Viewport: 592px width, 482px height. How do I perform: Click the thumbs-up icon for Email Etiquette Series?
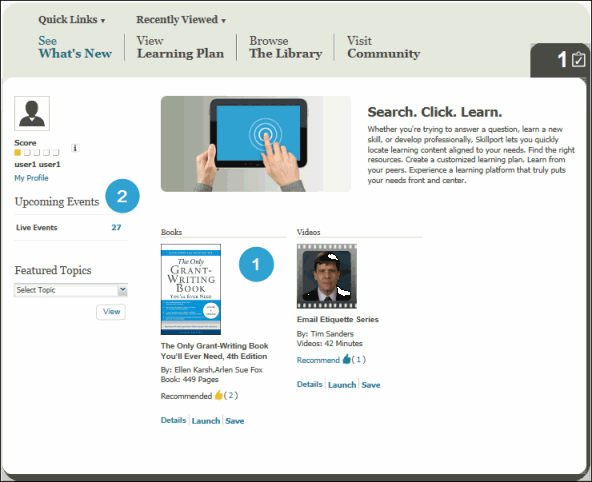(346, 359)
